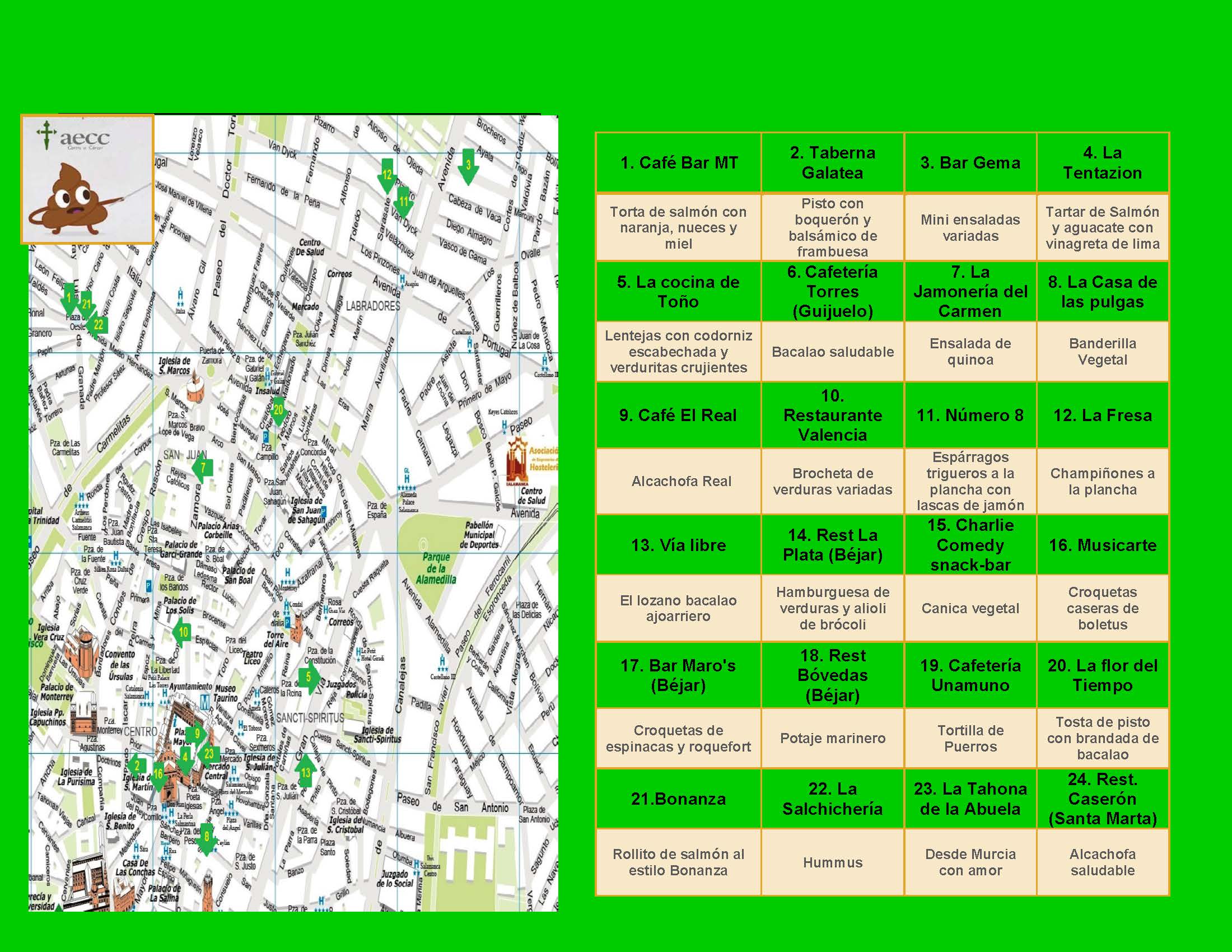Click green arrow marker number 5
The image size is (1232, 952).
tap(310, 678)
